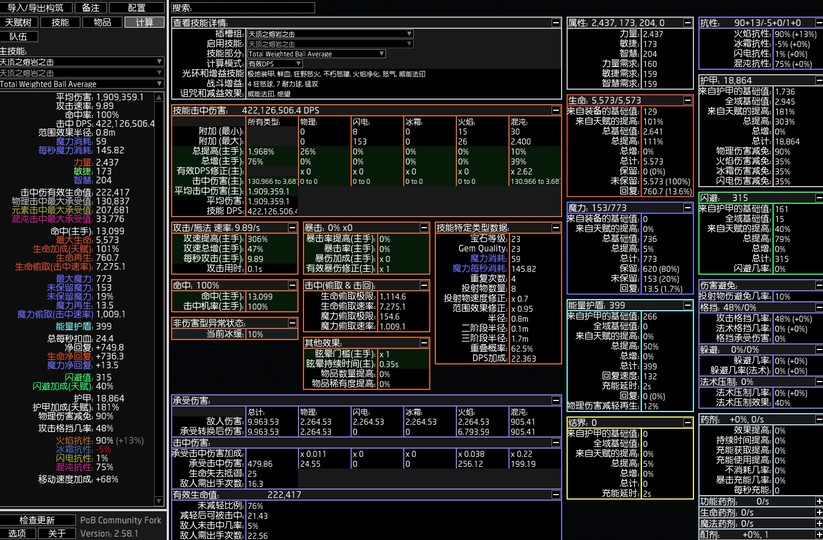Collapse the 技能击中伤害 DPS section
The image size is (823, 540).
pyautogui.click(x=557, y=110)
